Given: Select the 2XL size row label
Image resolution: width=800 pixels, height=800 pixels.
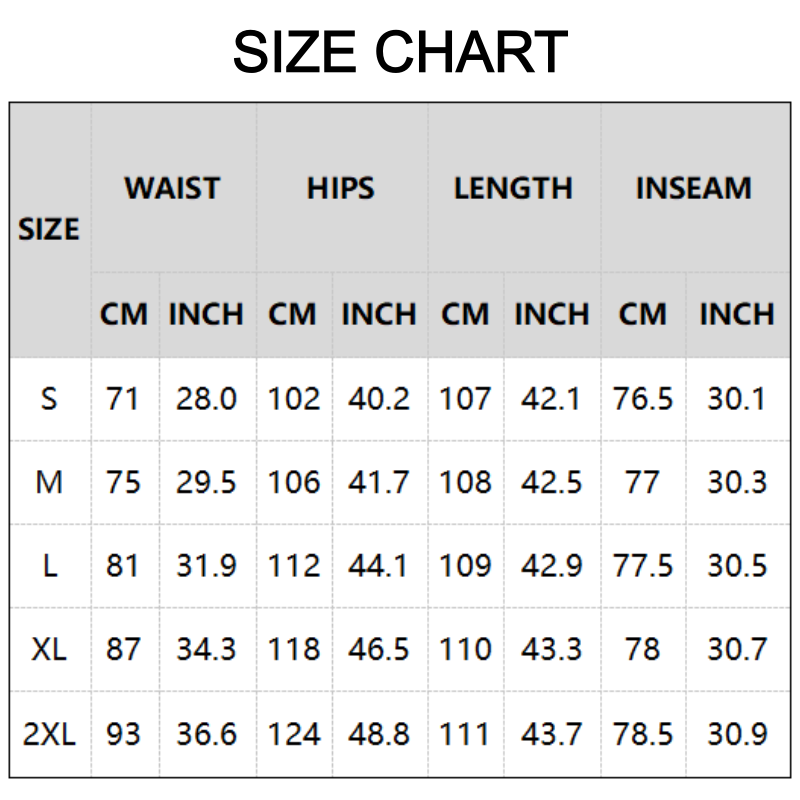Looking at the screenshot, I should [x=49, y=735].
